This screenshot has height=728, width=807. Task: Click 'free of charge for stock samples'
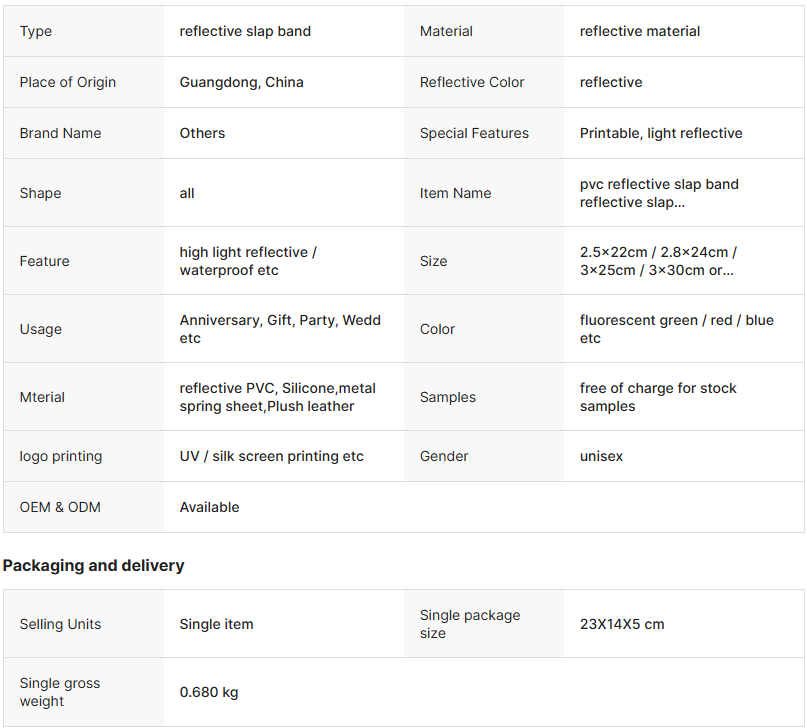(x=658, y=397)
